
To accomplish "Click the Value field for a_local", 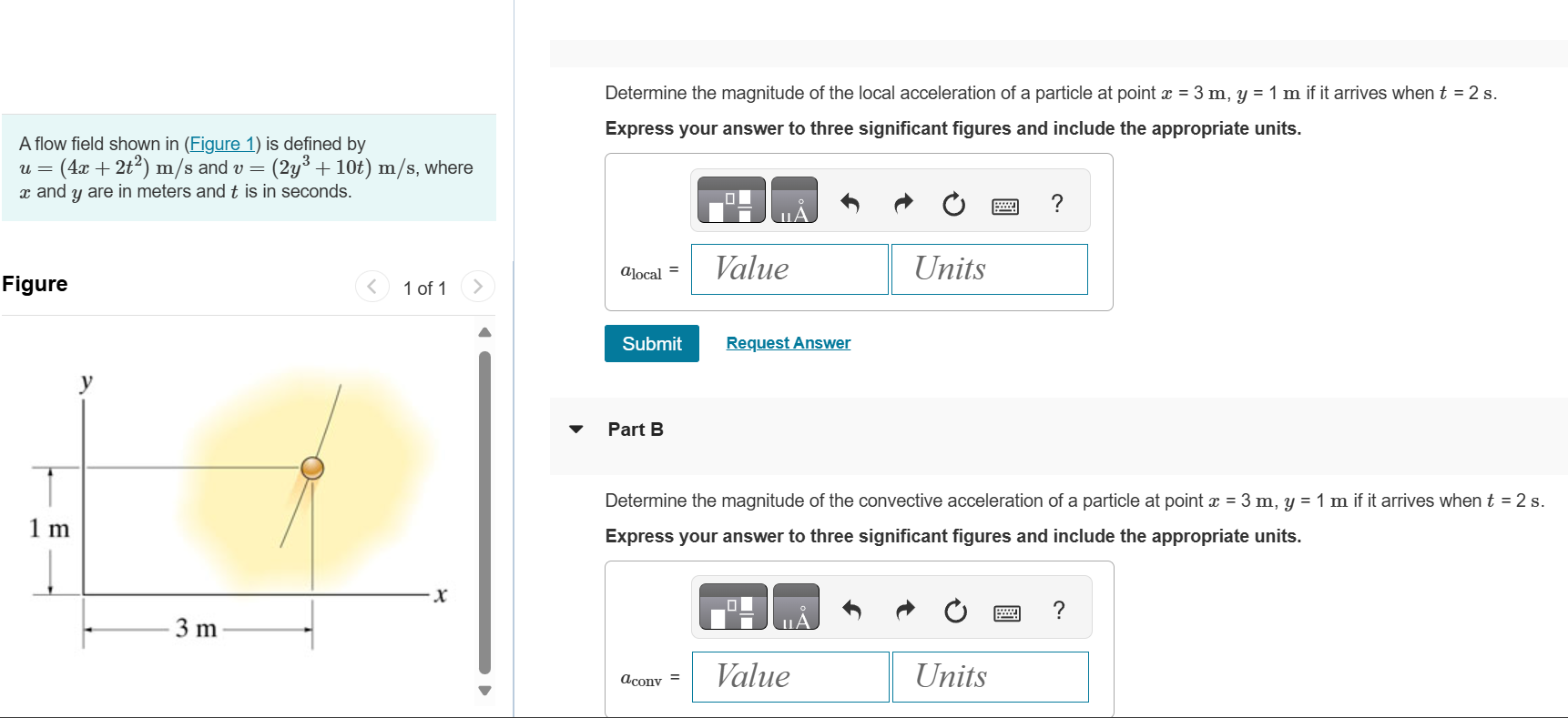I will pyautogui.click(x=789, y=269).
